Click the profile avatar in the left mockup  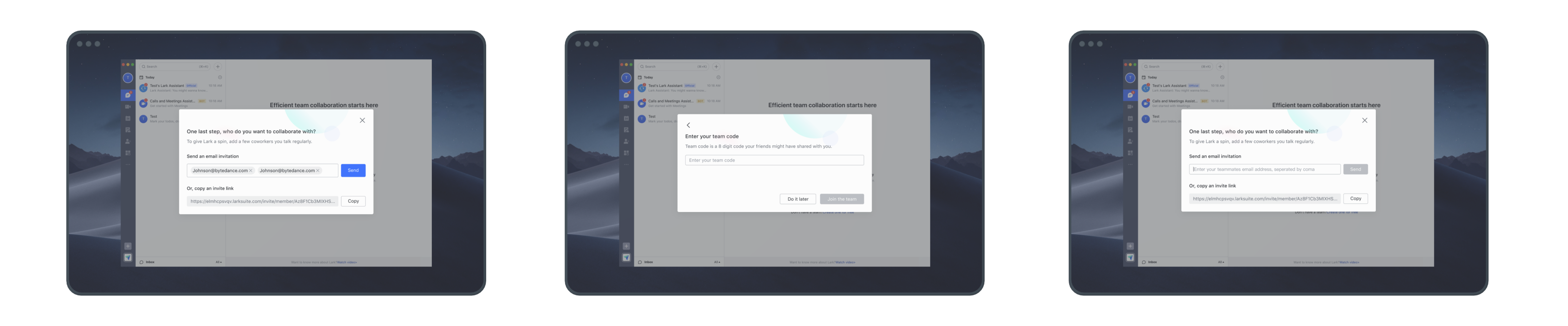pos(128,78)
